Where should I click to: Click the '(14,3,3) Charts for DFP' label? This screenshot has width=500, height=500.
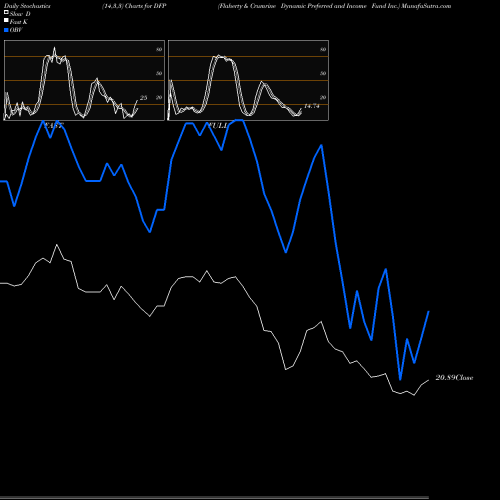pyautogui.click(x=134, y=6)
